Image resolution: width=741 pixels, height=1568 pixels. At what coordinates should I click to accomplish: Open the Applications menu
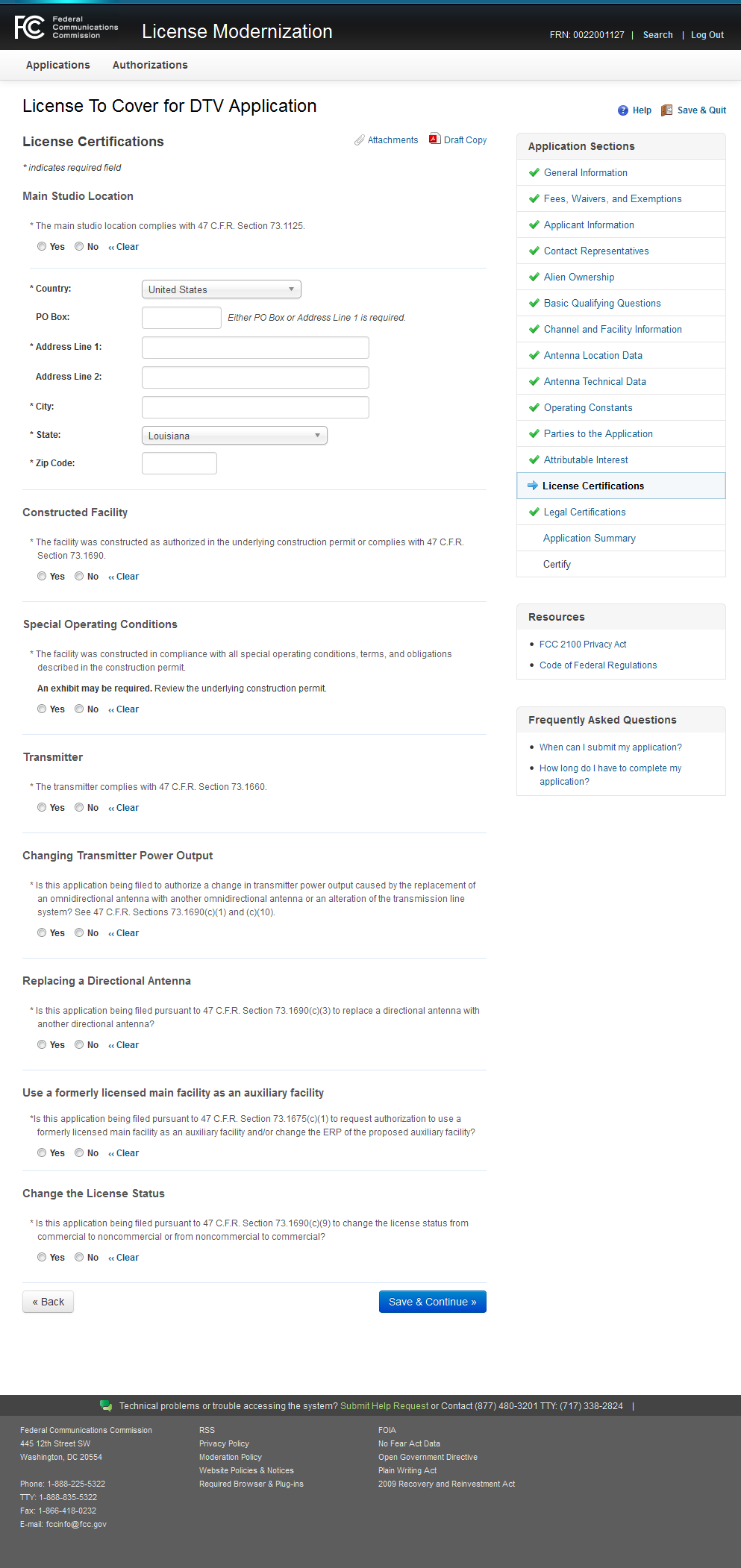(x=57, y=65)
